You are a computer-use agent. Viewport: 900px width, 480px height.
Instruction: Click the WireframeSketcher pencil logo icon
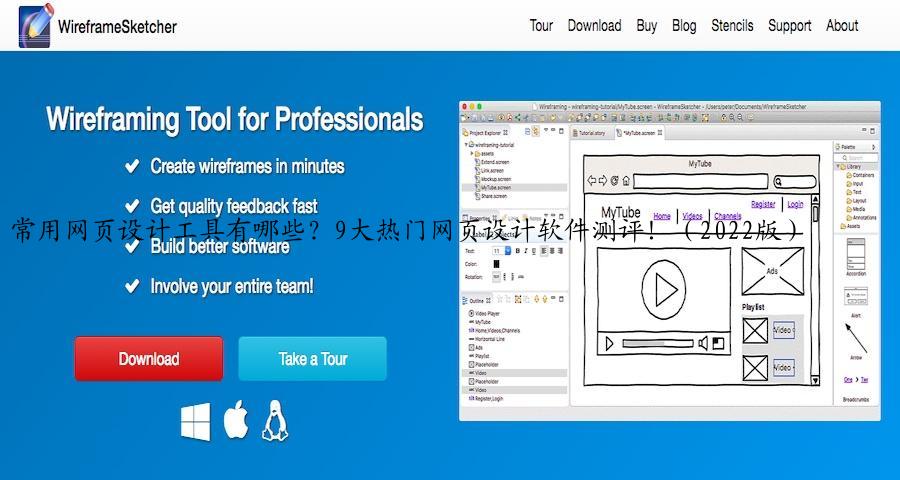36,25
